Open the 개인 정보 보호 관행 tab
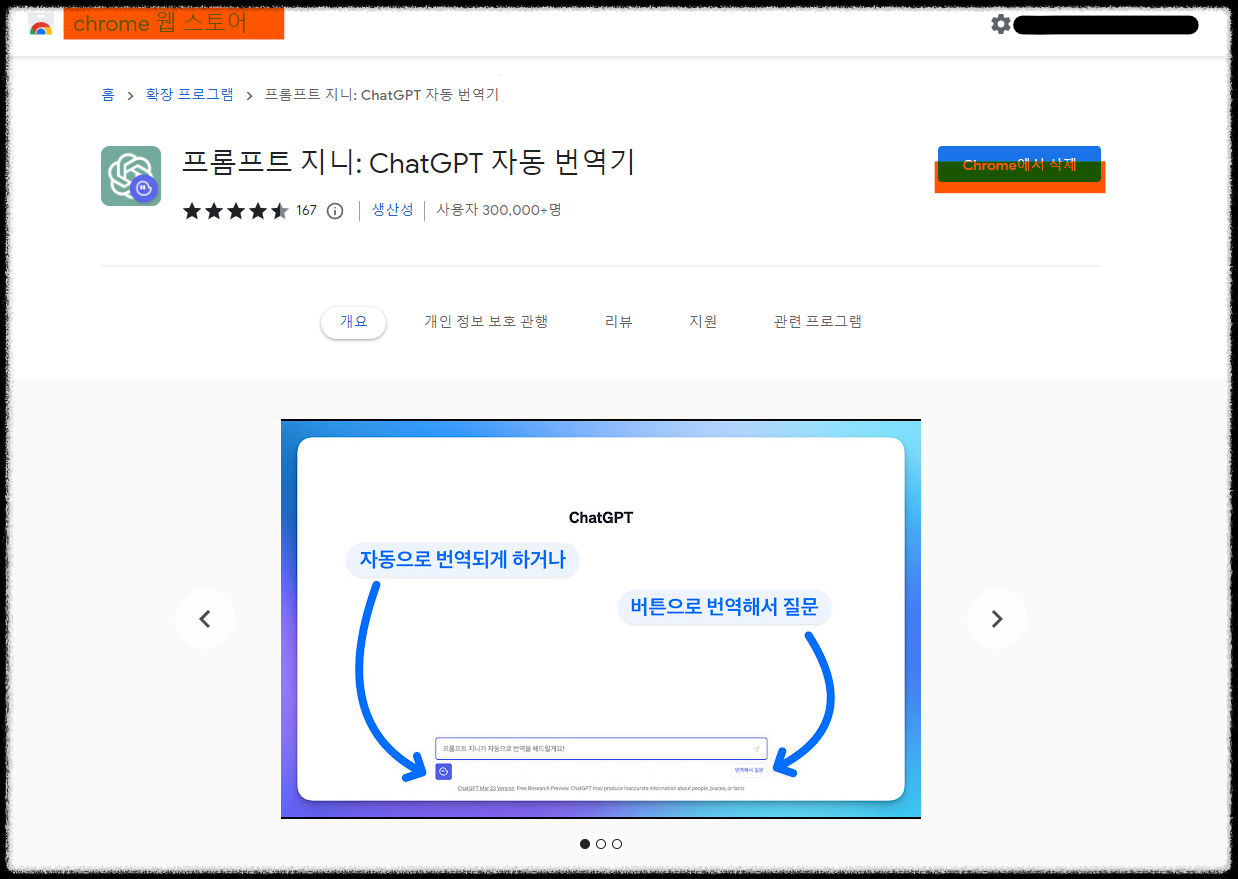 [486, 321]
